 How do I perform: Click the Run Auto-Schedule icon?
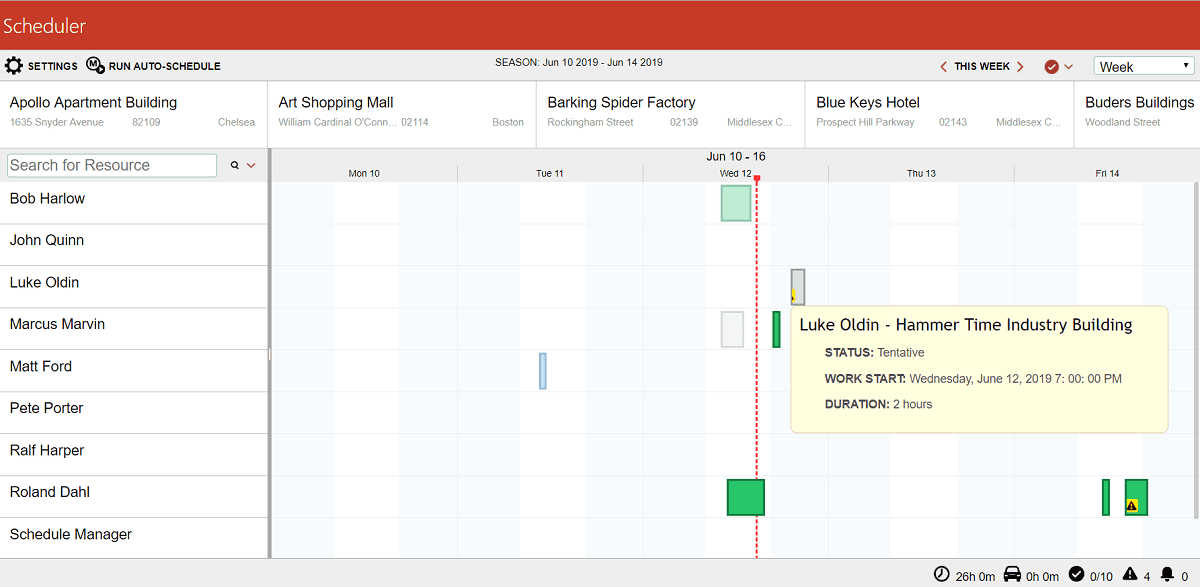(95, 66)
